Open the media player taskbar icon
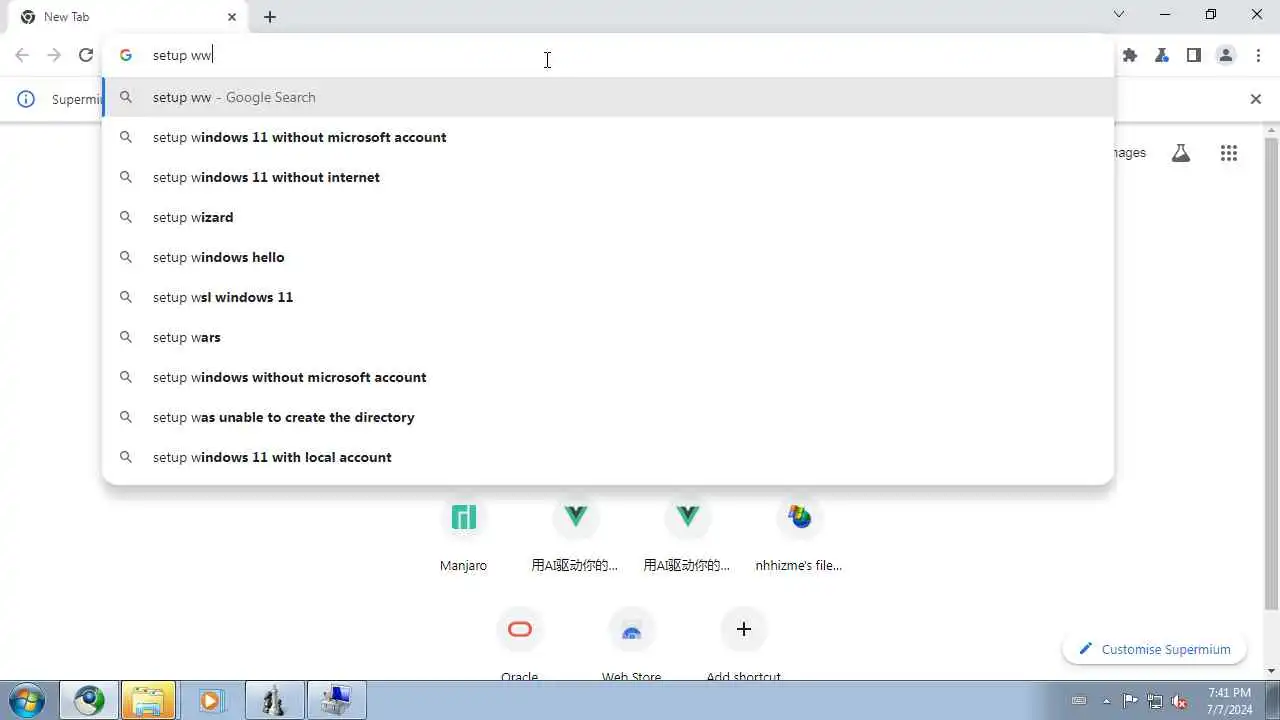 coord(211,700)
